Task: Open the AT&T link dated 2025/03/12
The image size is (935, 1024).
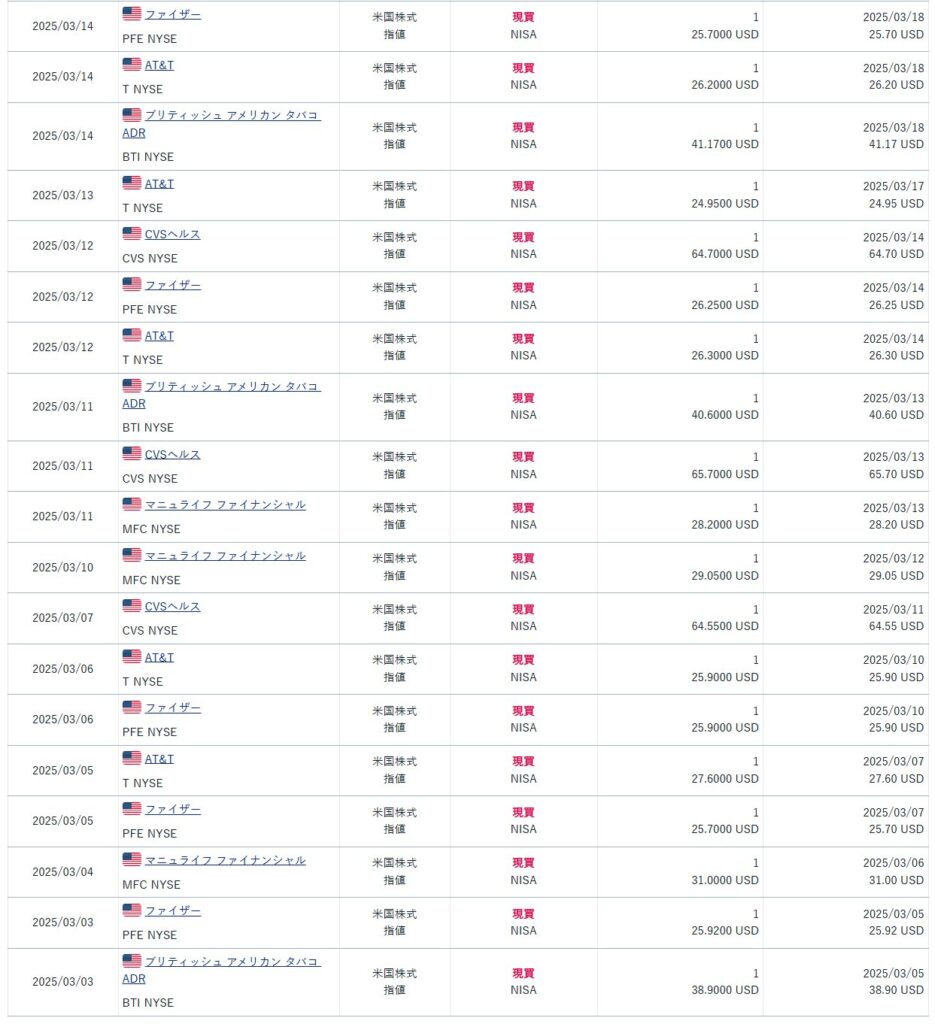Action: (159, 336)
